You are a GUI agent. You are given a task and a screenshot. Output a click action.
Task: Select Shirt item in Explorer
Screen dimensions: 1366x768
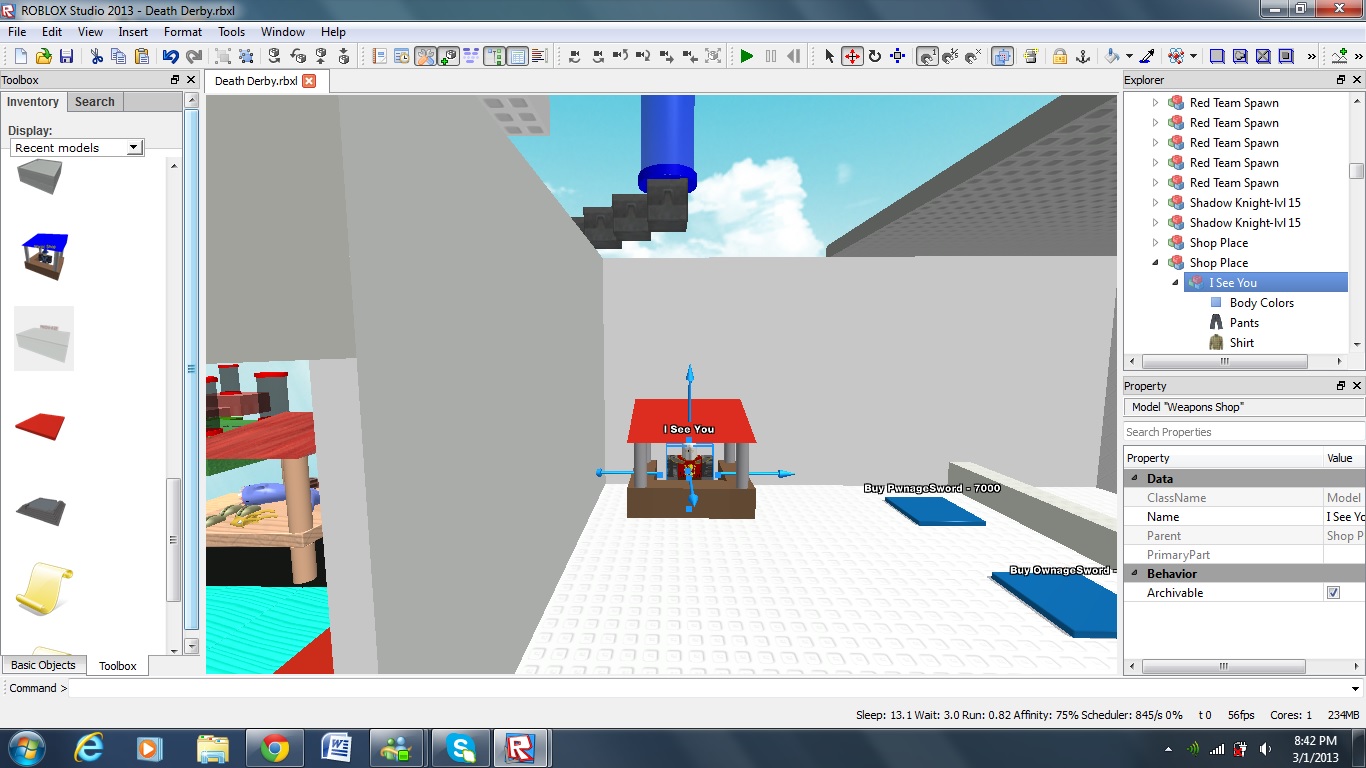click(1241, 343)
